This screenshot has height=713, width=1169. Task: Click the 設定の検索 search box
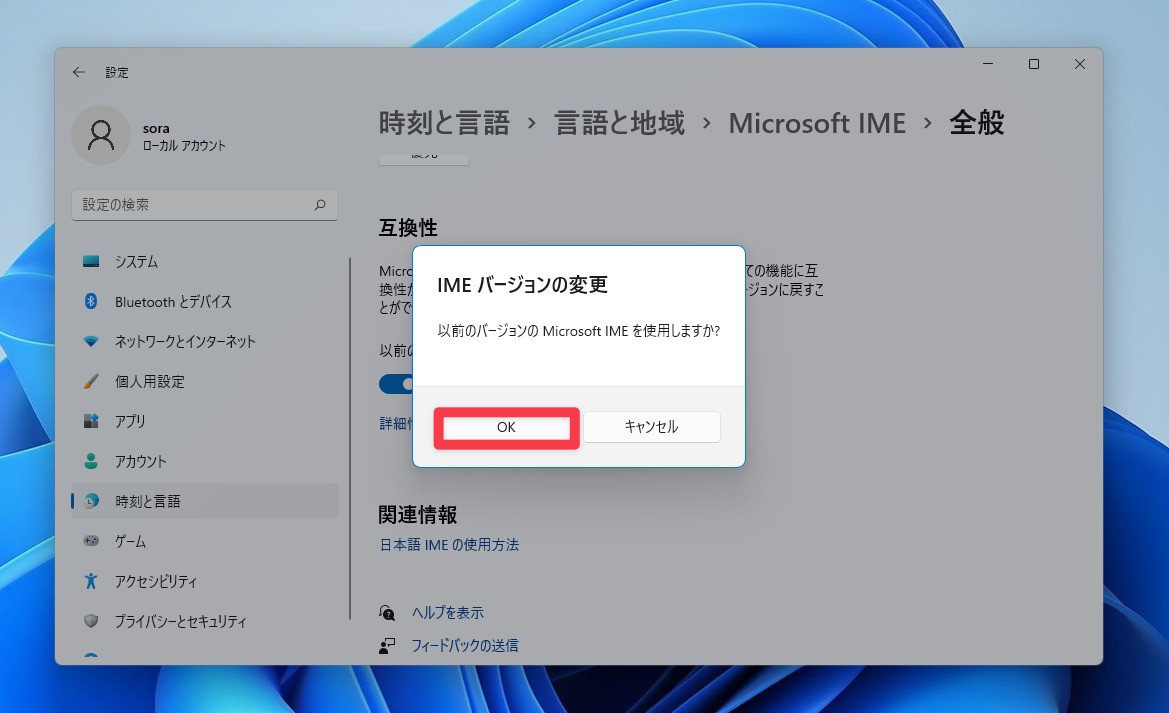[204, 204]
